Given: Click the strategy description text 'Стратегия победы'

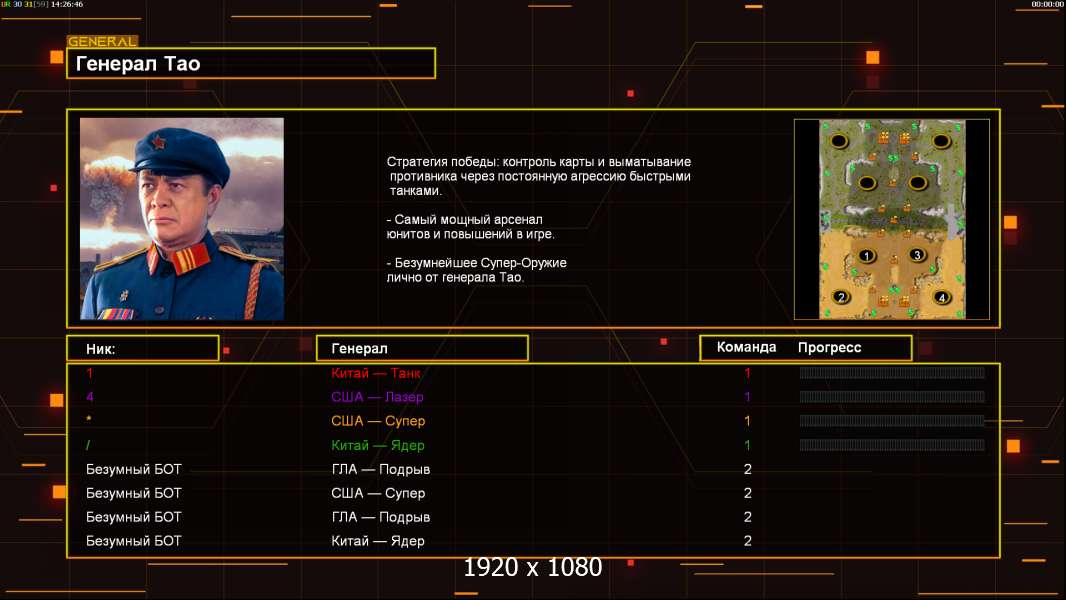Looking at the screenshot, I should (x=539, y=176).
